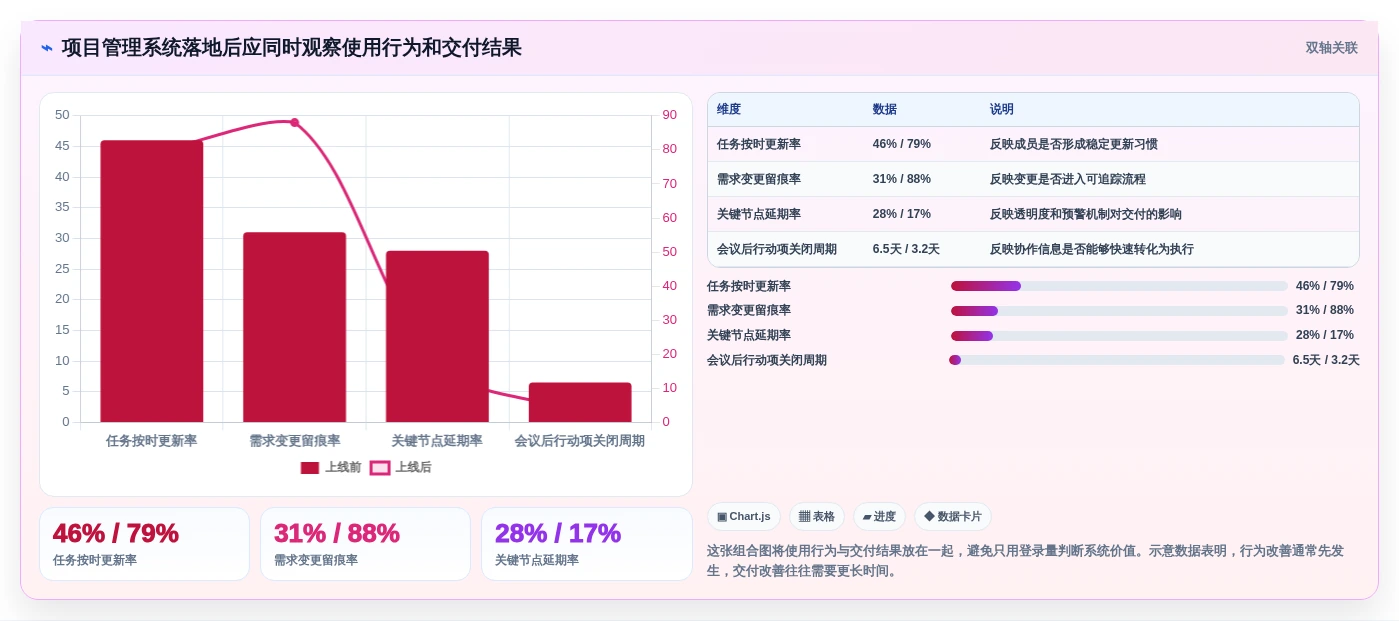Viewport: 1399px width, 621px height.
Task: Toggle the 上线前 legend swatch
Action: pyautogui.click(x=310, y=468)
